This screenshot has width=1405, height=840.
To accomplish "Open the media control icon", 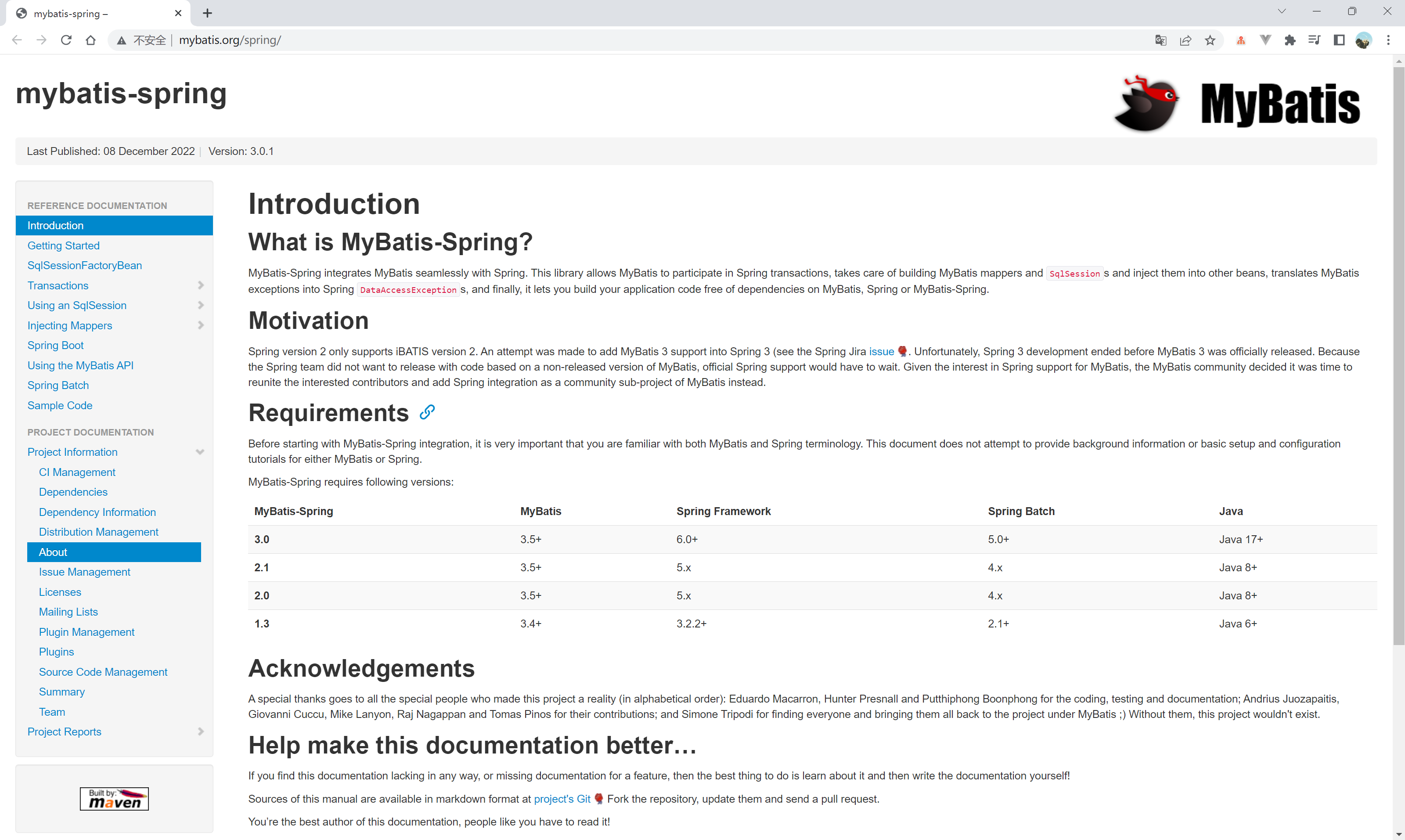I will (1314, 40).
